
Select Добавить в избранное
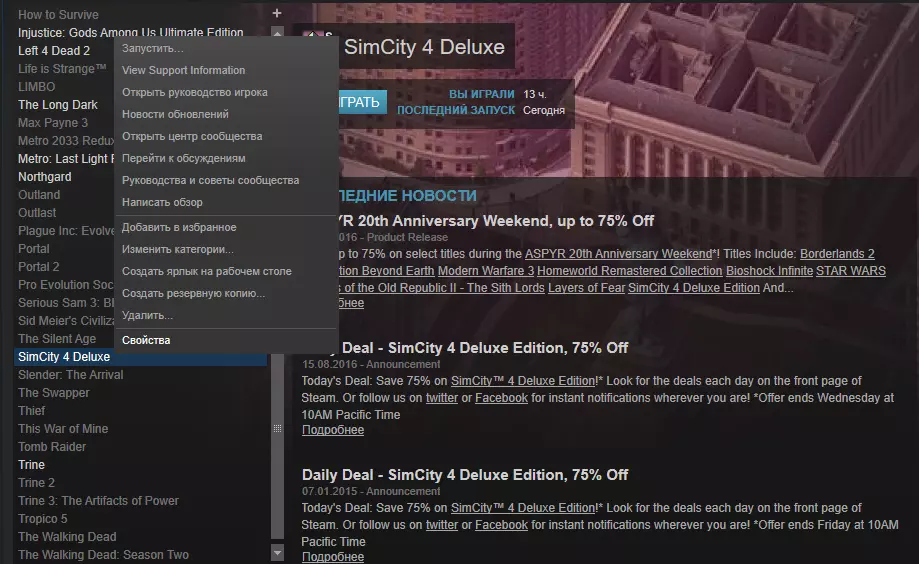tap(179, 227)
